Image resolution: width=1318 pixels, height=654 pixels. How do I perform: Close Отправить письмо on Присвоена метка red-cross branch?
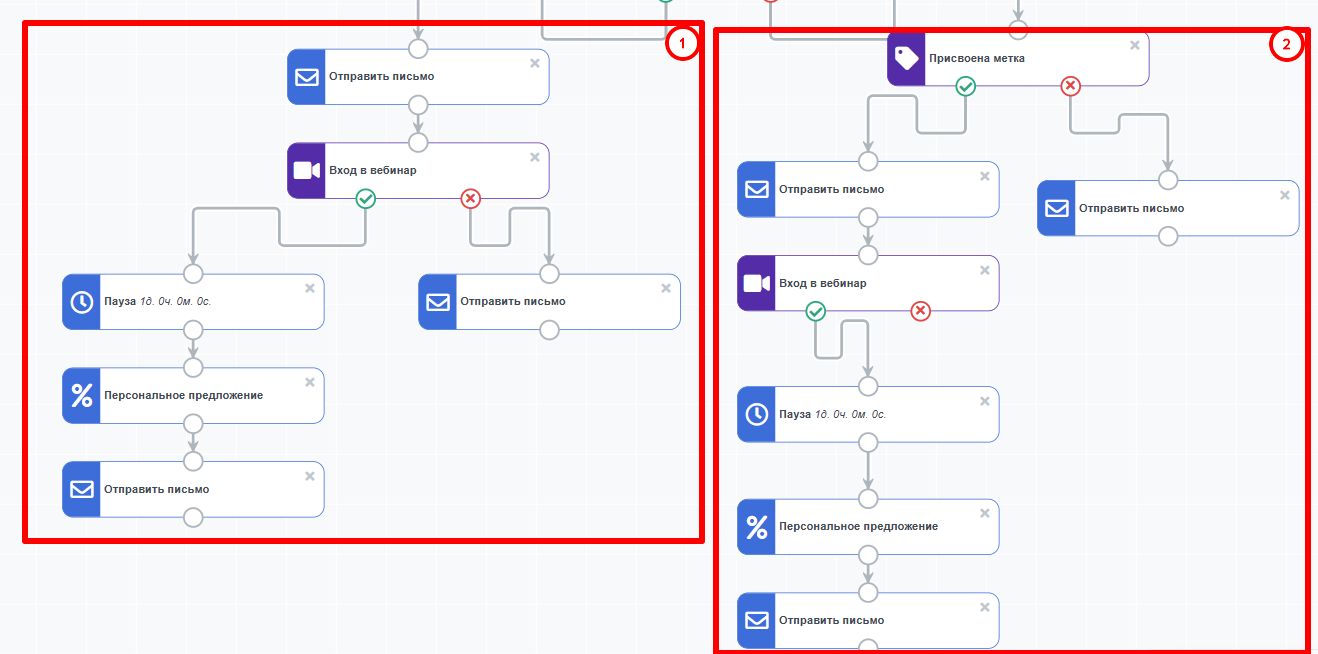[1285, 195]
